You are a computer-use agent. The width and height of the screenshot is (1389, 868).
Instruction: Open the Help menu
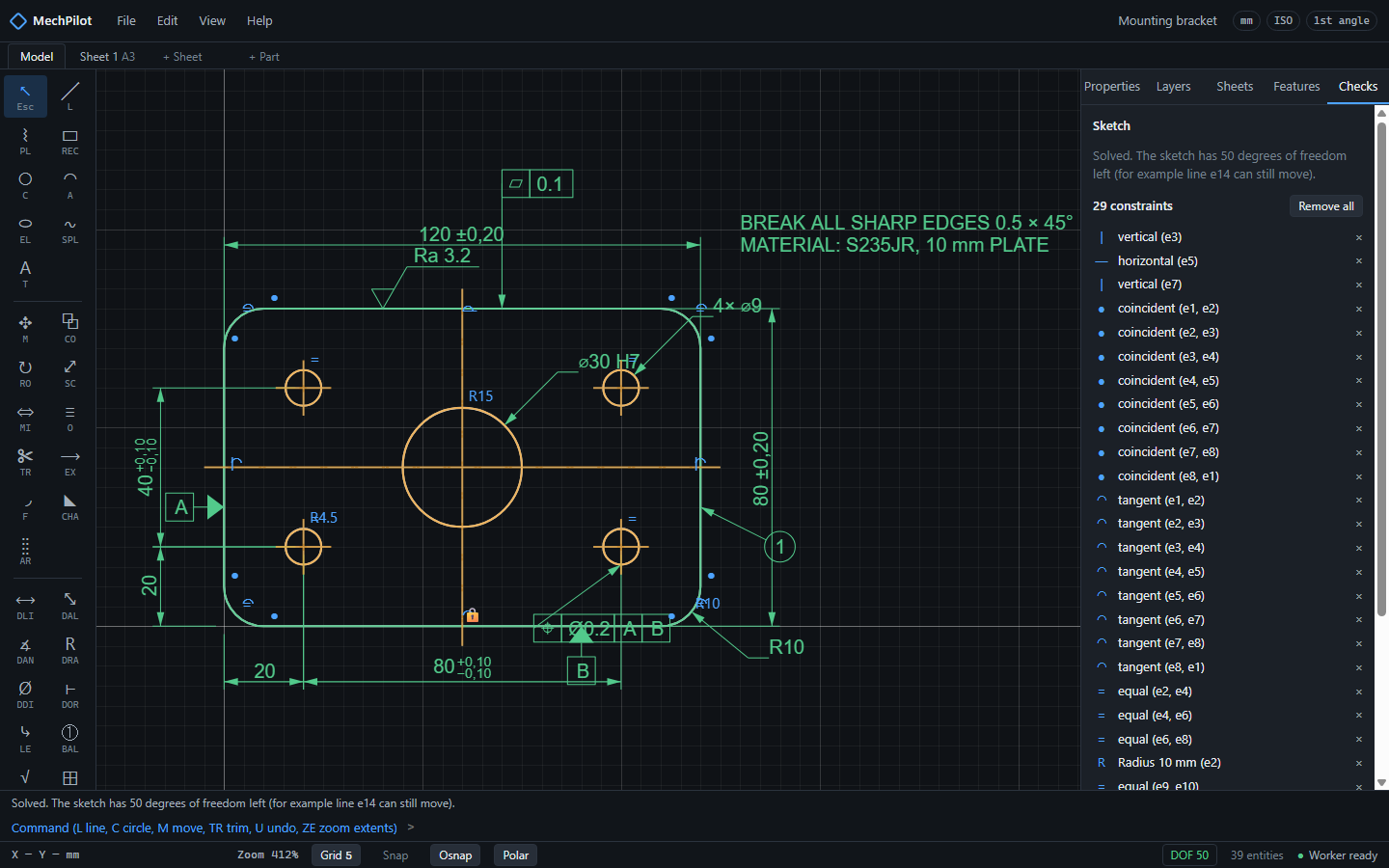click(x=259, y=20)
